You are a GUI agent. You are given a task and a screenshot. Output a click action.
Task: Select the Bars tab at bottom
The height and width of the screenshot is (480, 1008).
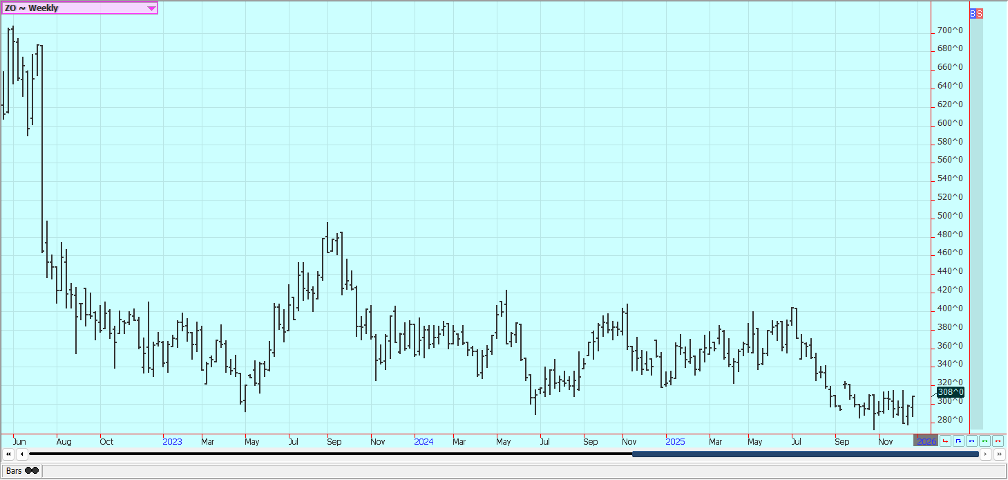[14, 470]
